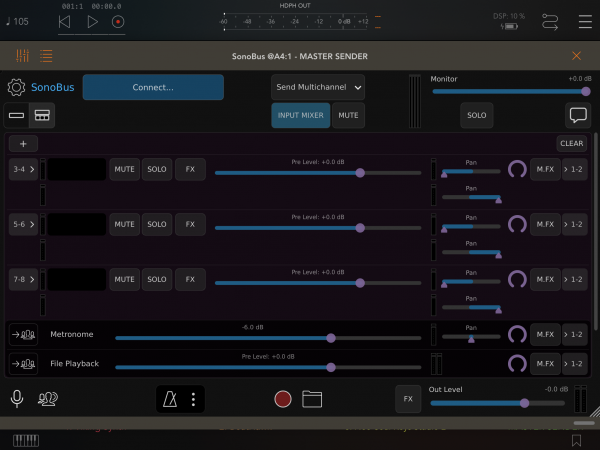Click the 3-4 channel name field

pos(77,169)
